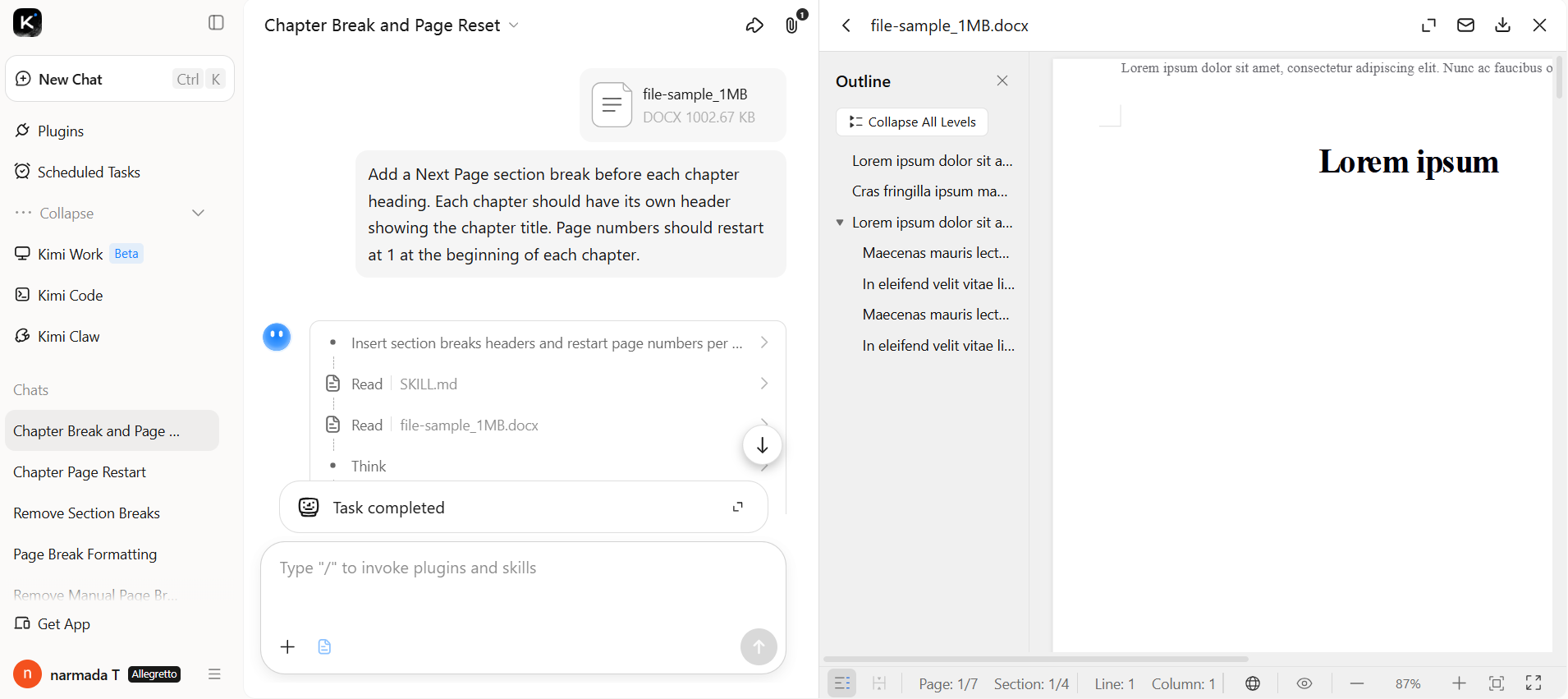Select first In eleifend velit vitae outline entry
This screenshot has width=1568, height=699.
click(x=938, y=284)
